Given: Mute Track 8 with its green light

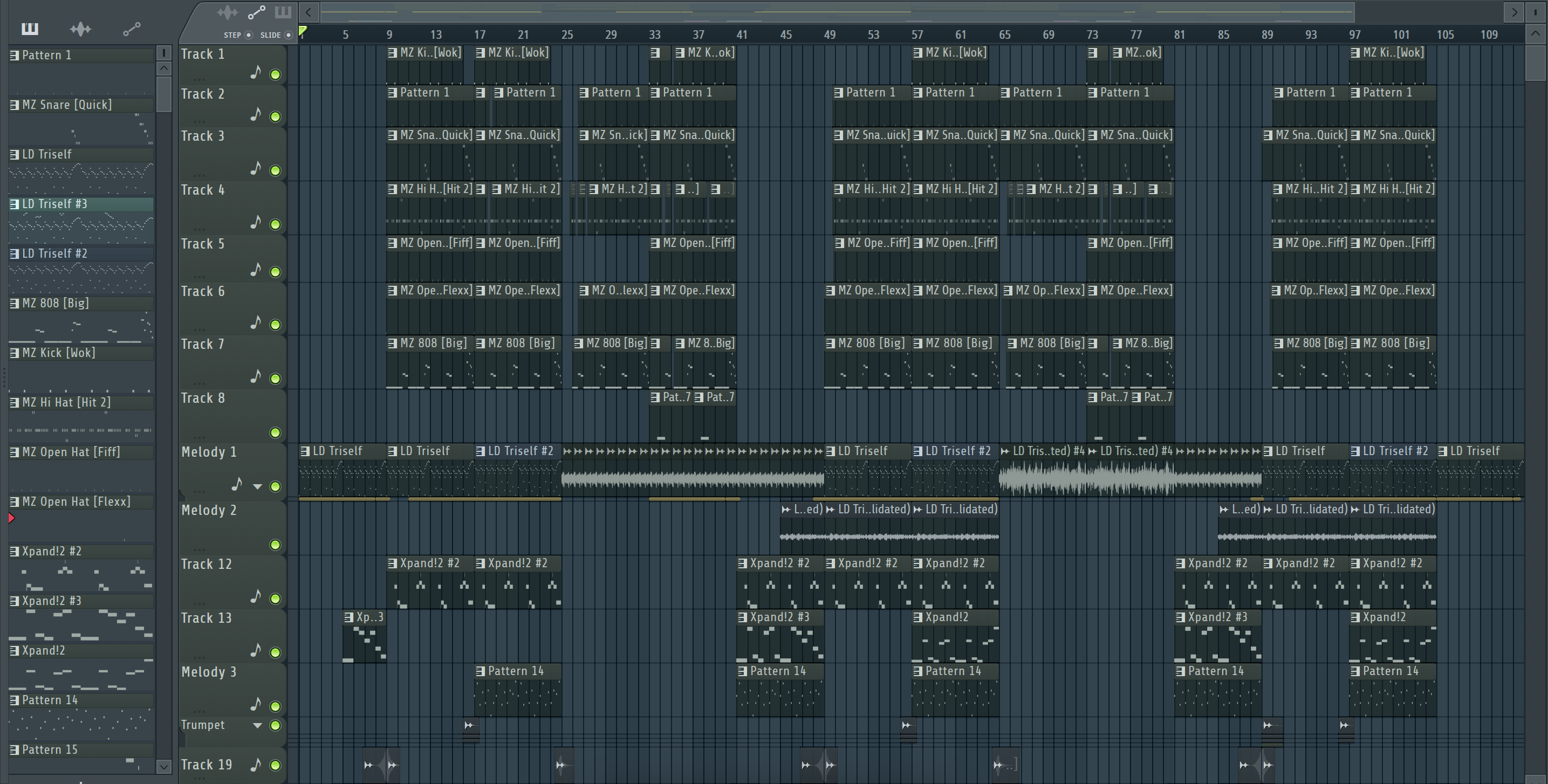Looking at the screenshot, I should click(x=275, y=432).
